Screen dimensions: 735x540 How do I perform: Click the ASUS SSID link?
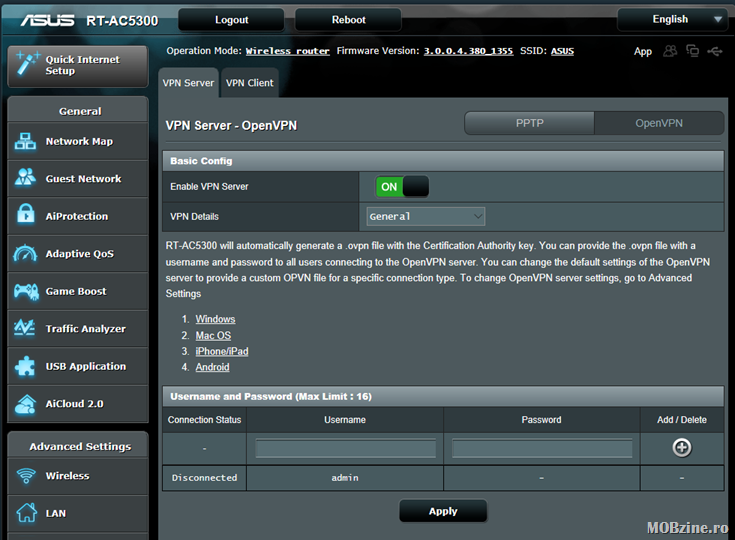click(x=562, y=51)
